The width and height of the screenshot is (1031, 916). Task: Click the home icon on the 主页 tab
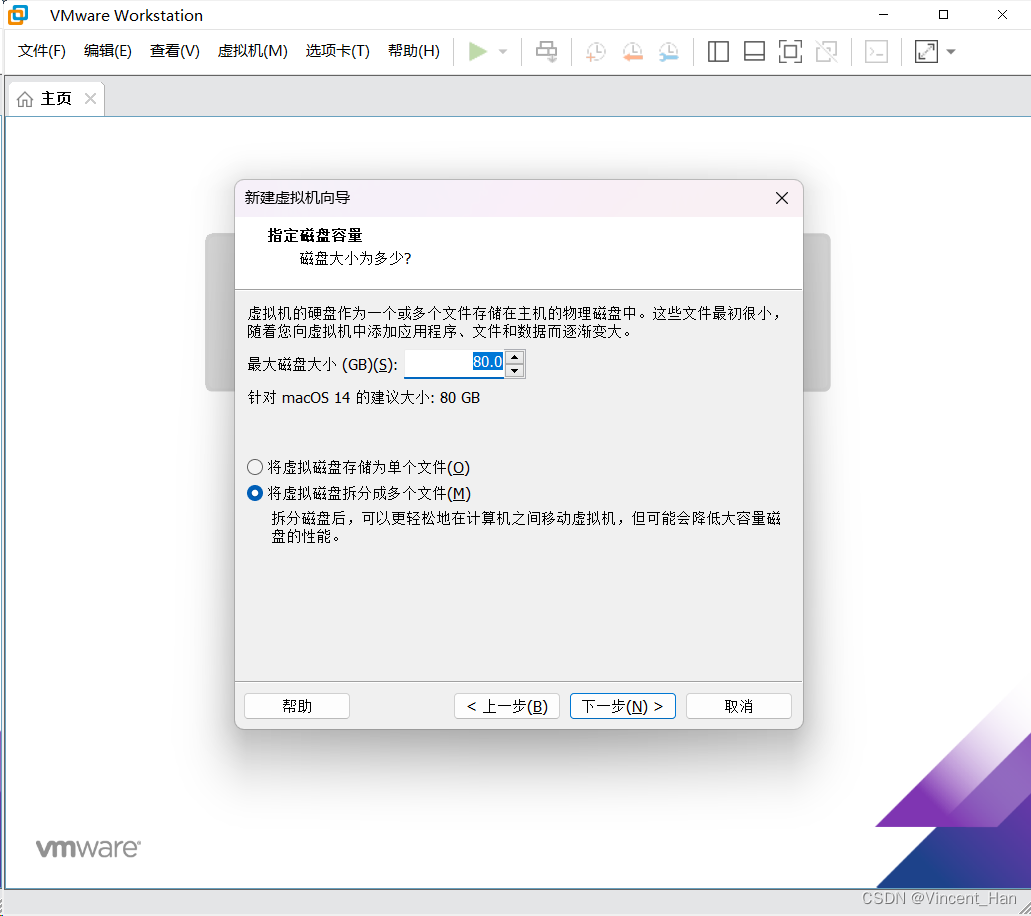(25, 99)
